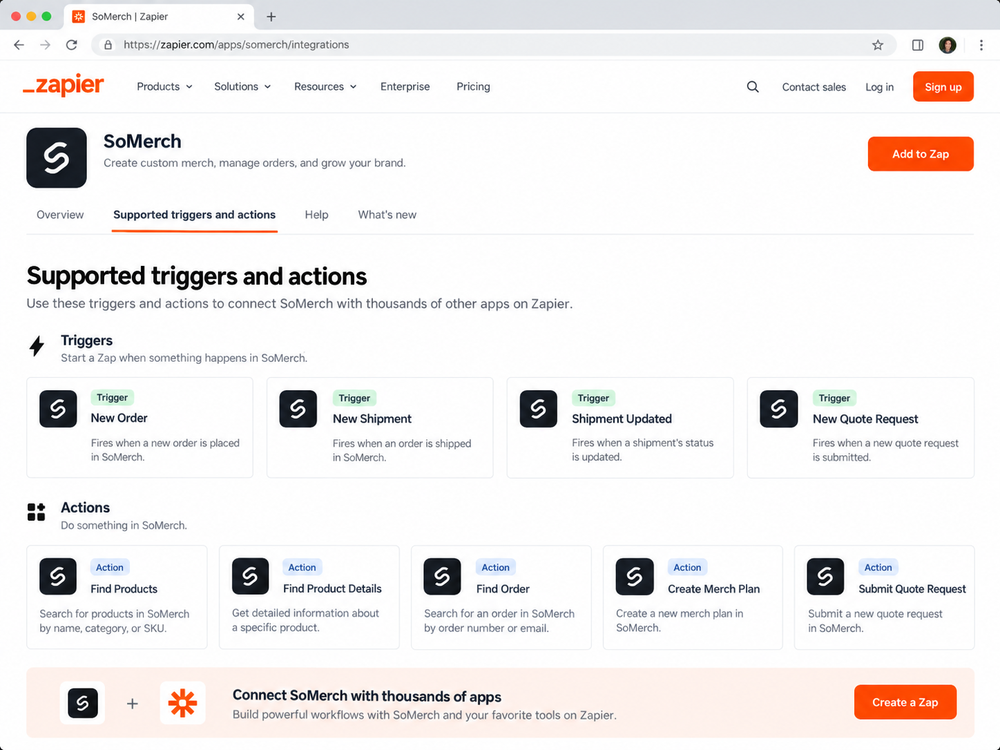Screen dimensions: 1000x750
Task: Open the What's new tab
Action: 387,215
